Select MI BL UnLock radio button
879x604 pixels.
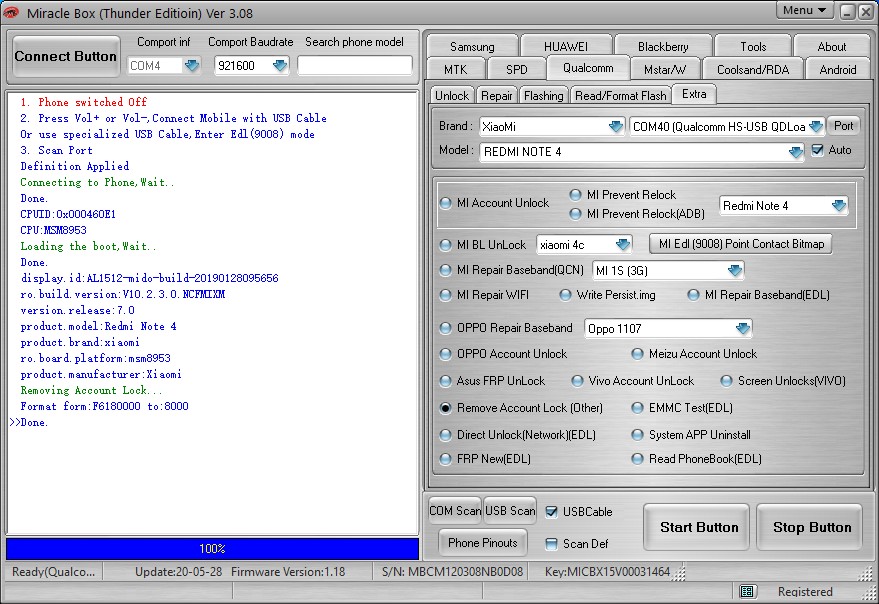pos(446,245)
